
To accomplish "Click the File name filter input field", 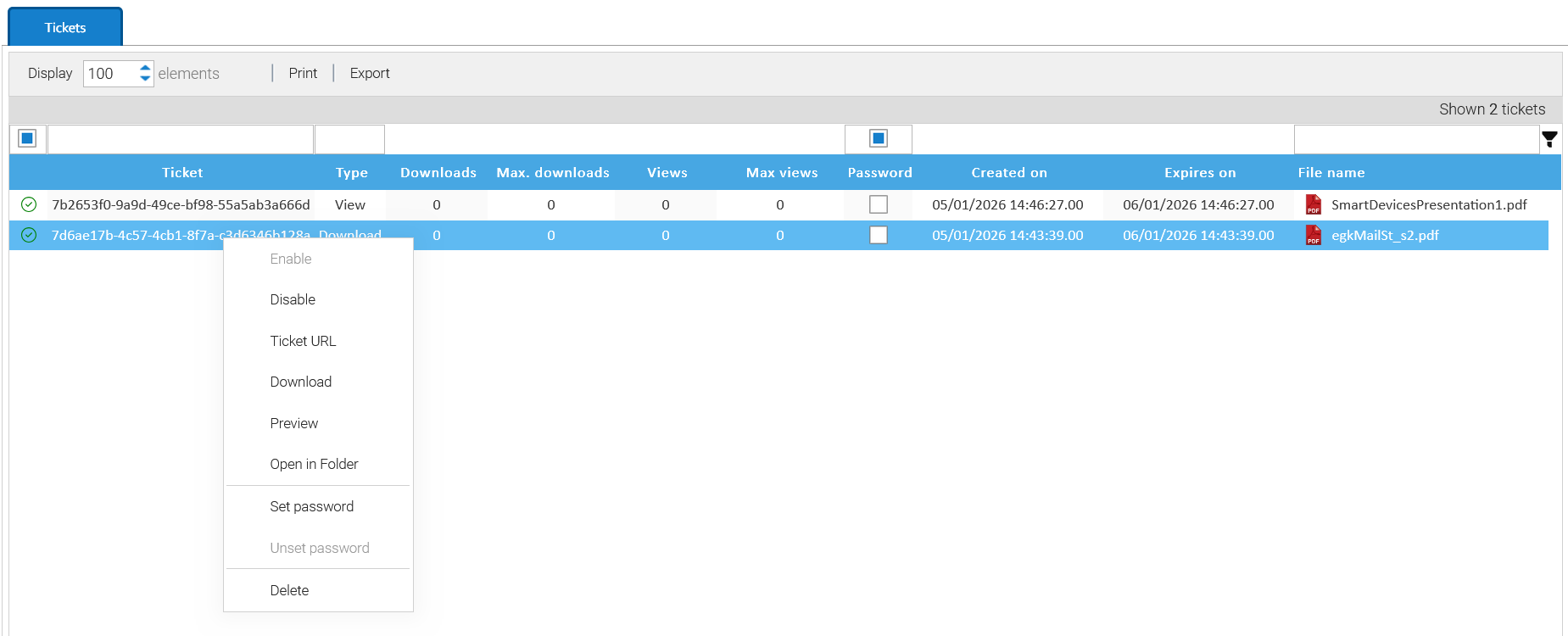I will (1415, 139).
